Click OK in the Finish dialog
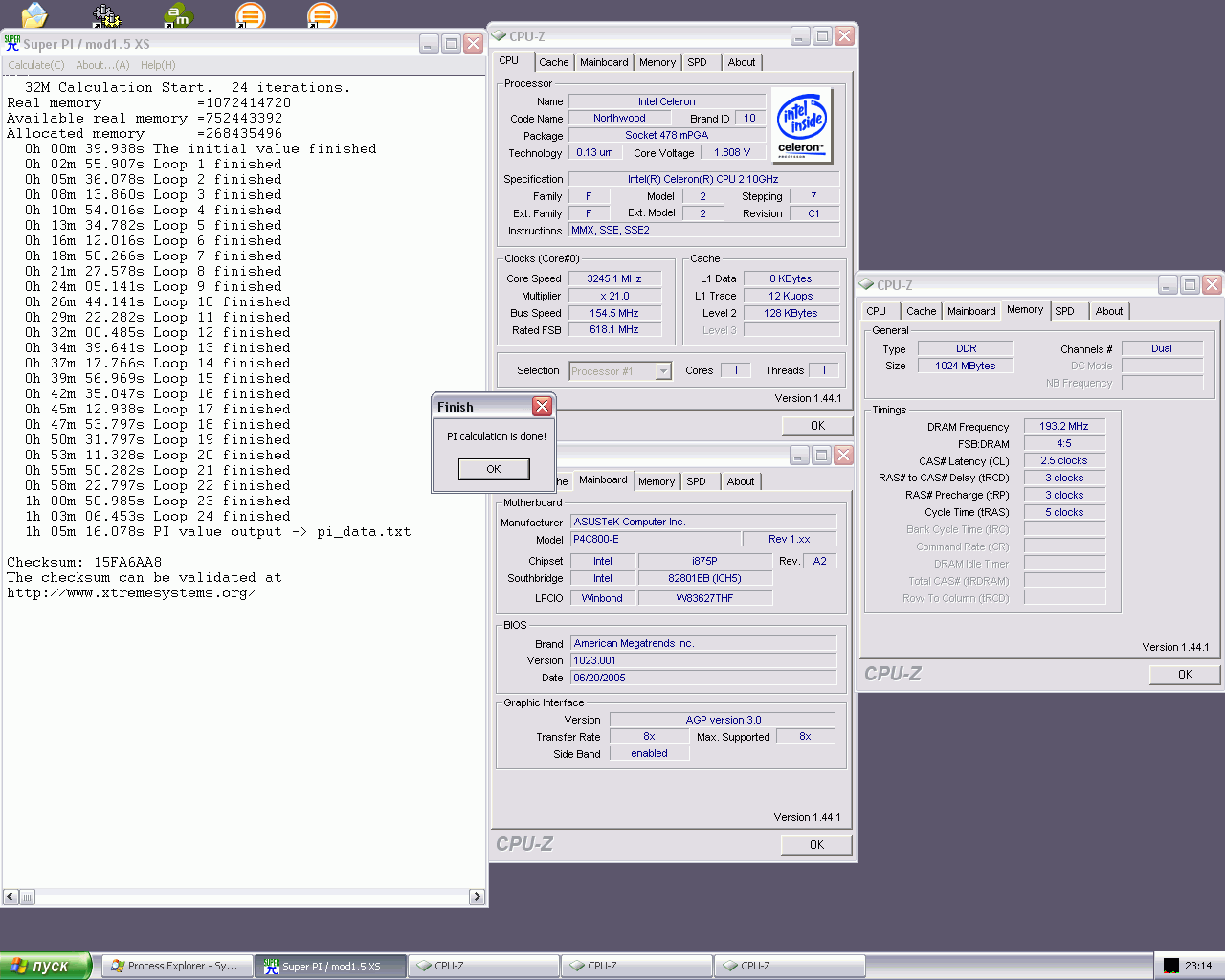The width and height of the screenshot is (1225, 980). (494, 469)
